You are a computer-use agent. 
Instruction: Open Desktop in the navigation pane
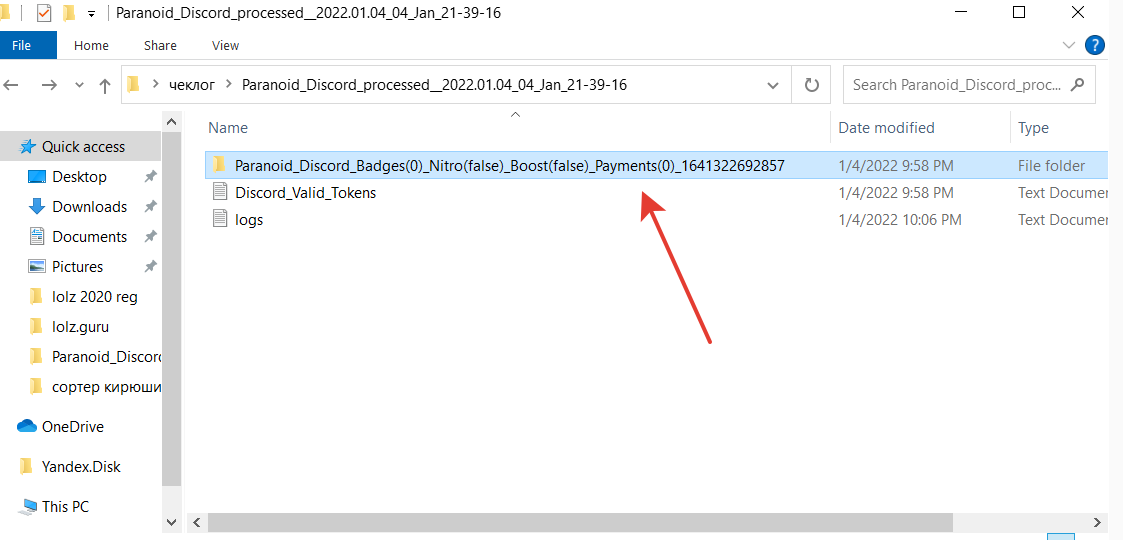pos(79,176)
